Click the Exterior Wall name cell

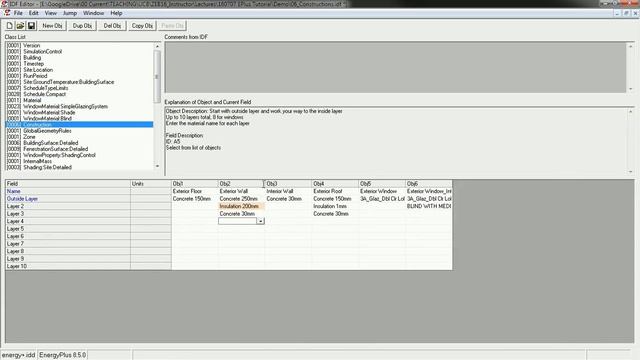(241, 191)
